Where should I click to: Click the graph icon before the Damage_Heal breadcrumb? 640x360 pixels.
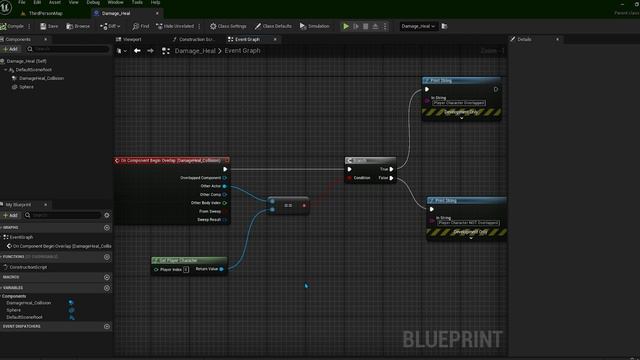click(x=166, y=51)
